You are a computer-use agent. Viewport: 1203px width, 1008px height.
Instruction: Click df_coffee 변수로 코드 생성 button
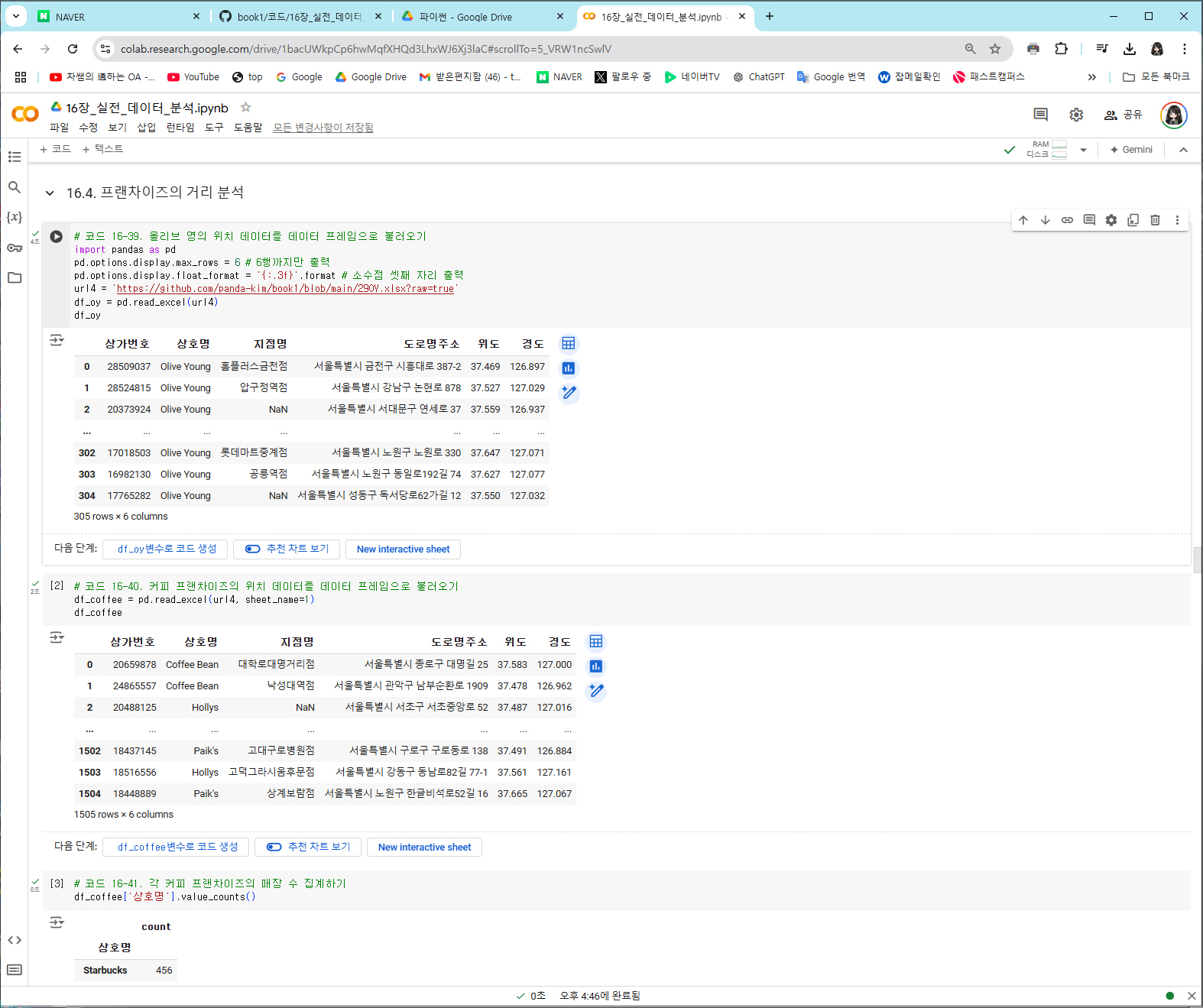(x=177, y=847)
